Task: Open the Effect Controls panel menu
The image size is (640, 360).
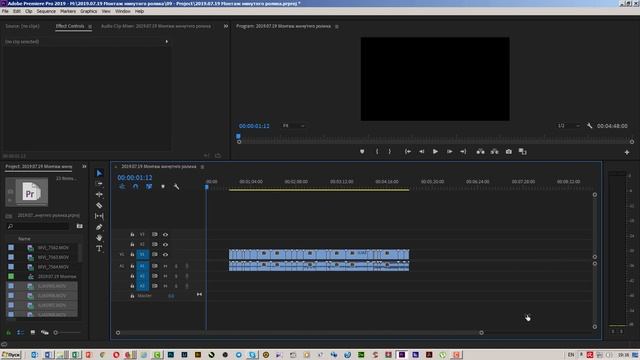Action: (90, 27)
